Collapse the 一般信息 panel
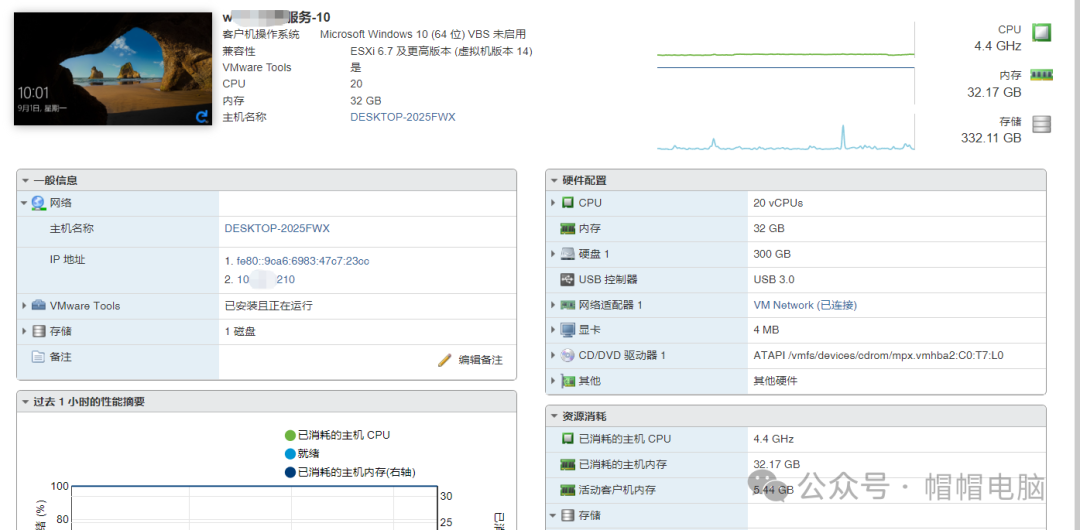The height and width of the screenshot is (530, 1080). coord(25,181)
